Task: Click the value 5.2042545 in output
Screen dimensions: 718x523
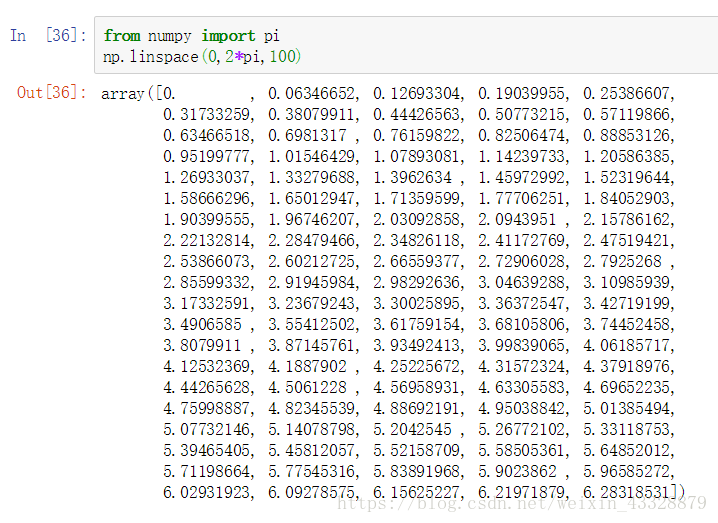Action: tap(412, 430)
